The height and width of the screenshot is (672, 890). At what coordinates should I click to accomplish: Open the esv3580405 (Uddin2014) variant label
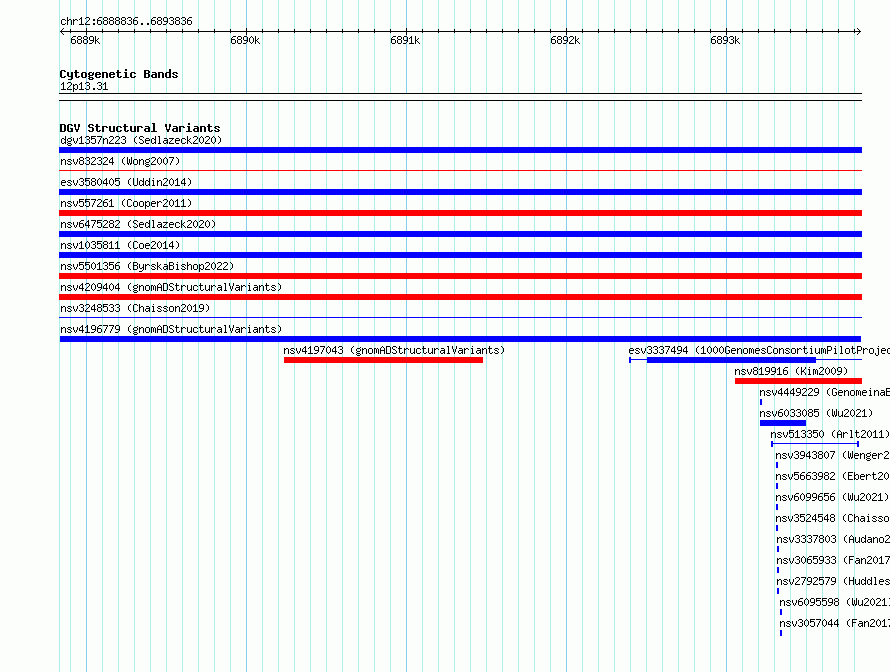pyautogui.click(x=126, y=182)
